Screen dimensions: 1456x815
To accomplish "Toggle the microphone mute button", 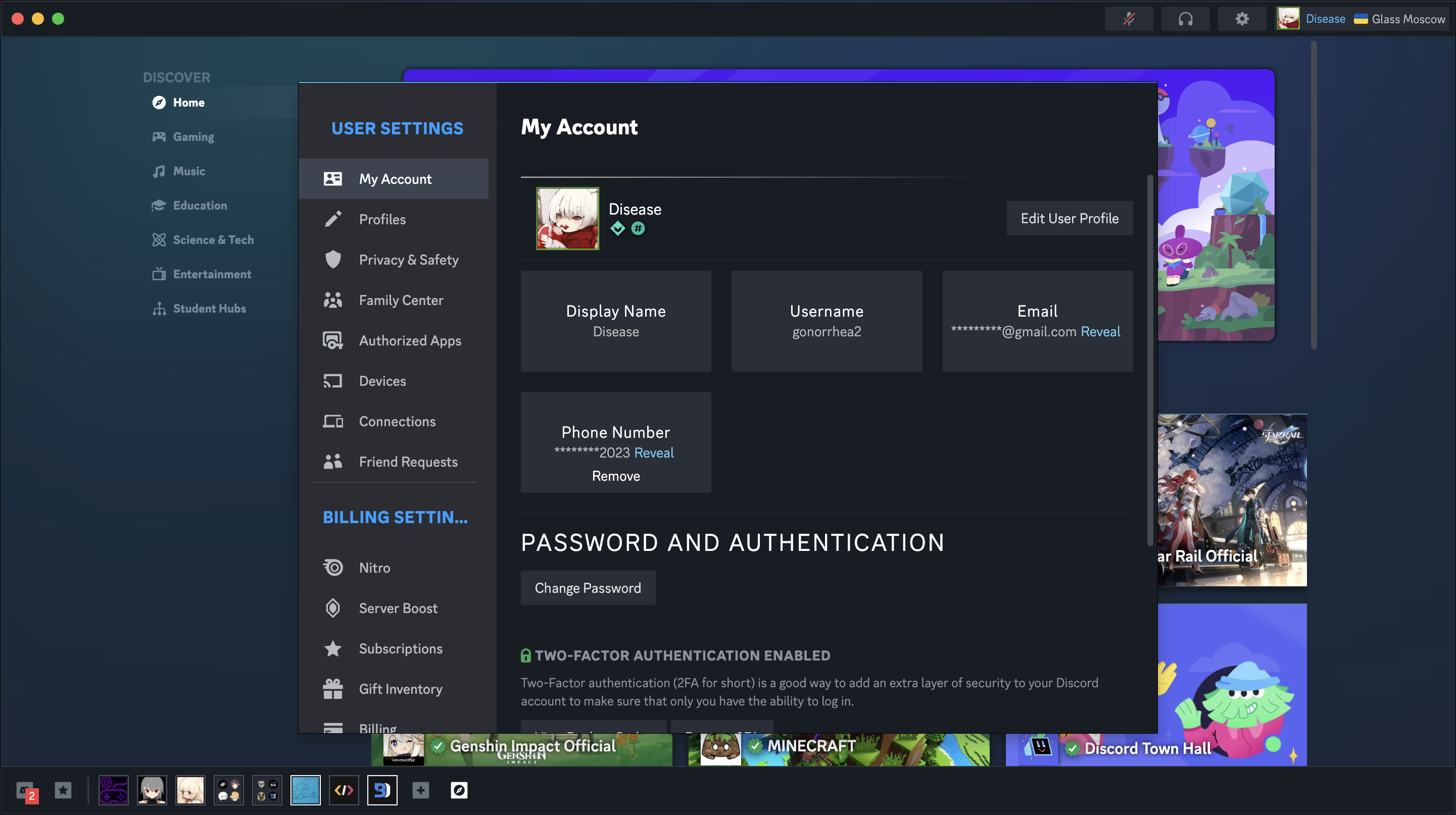I will point(1129,19).
